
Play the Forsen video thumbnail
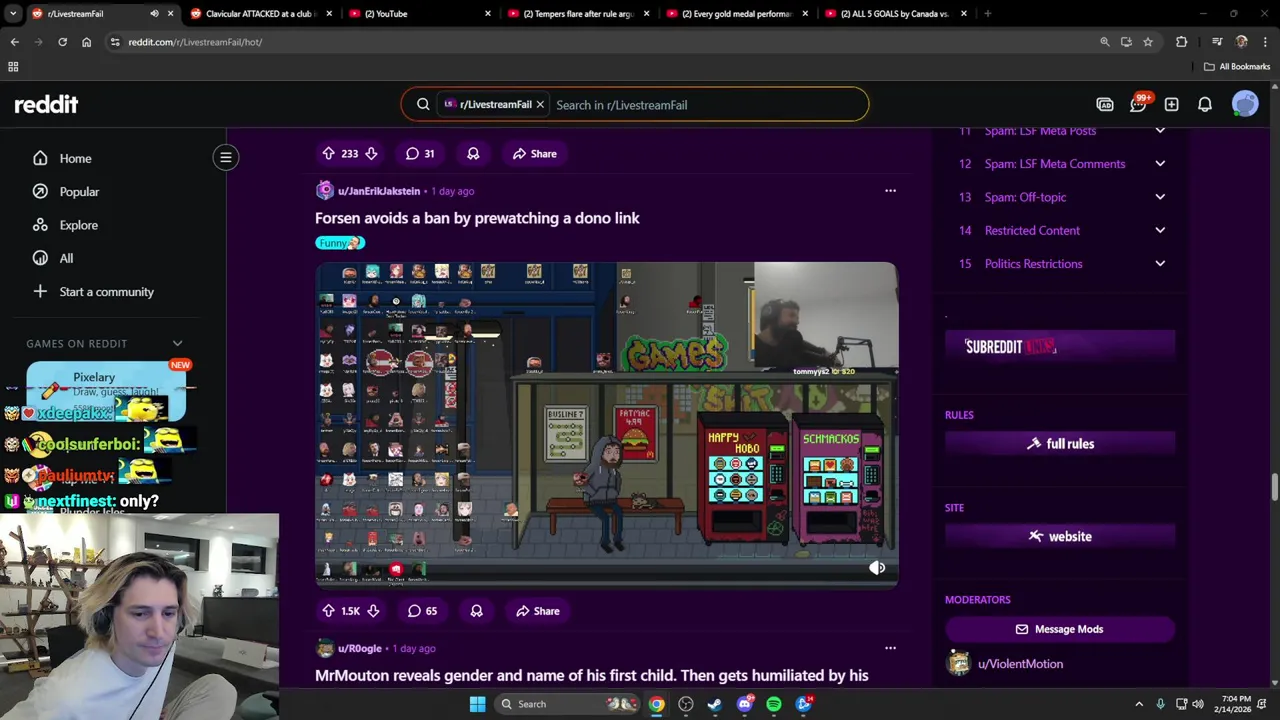[606, 424]
